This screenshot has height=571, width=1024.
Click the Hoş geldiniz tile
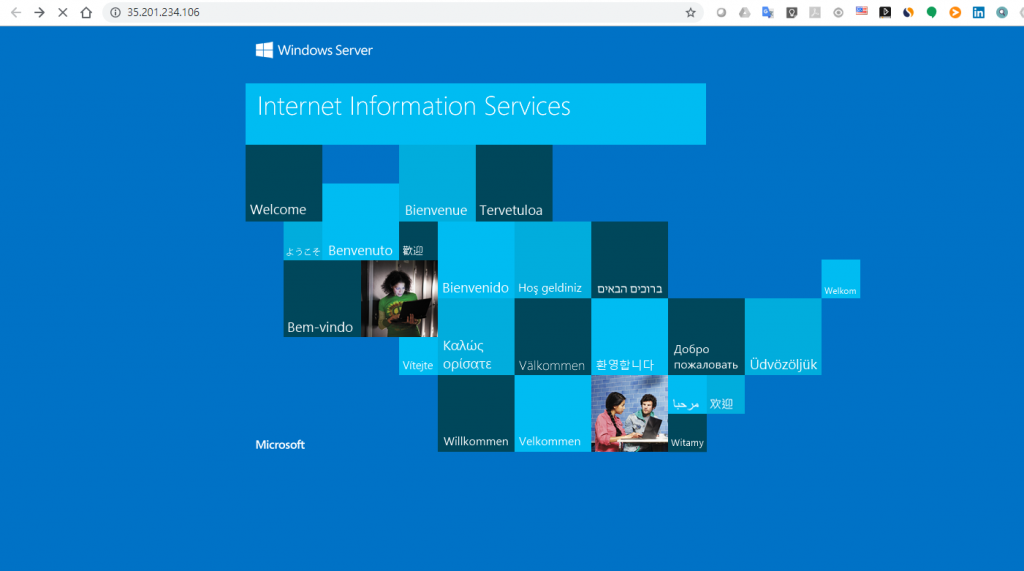pyautogui.click(x=552, y=260)
